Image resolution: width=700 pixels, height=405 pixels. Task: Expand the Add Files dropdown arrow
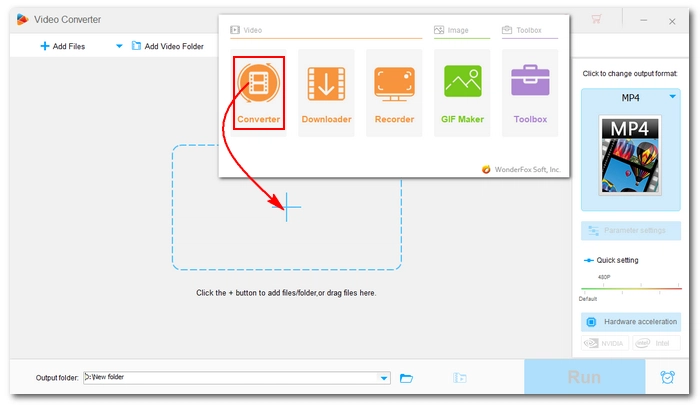coord(119,46)
